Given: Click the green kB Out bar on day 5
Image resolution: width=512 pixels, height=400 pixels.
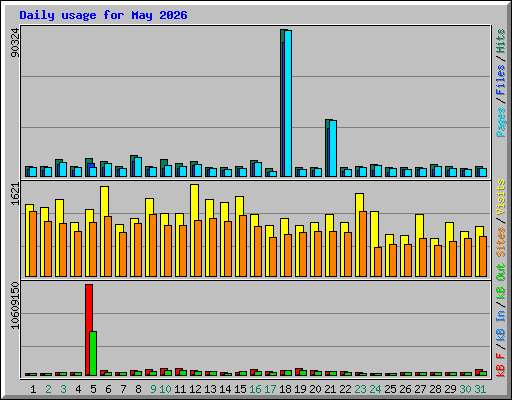Looking at the screenshot, I should [x=93, y=353].
